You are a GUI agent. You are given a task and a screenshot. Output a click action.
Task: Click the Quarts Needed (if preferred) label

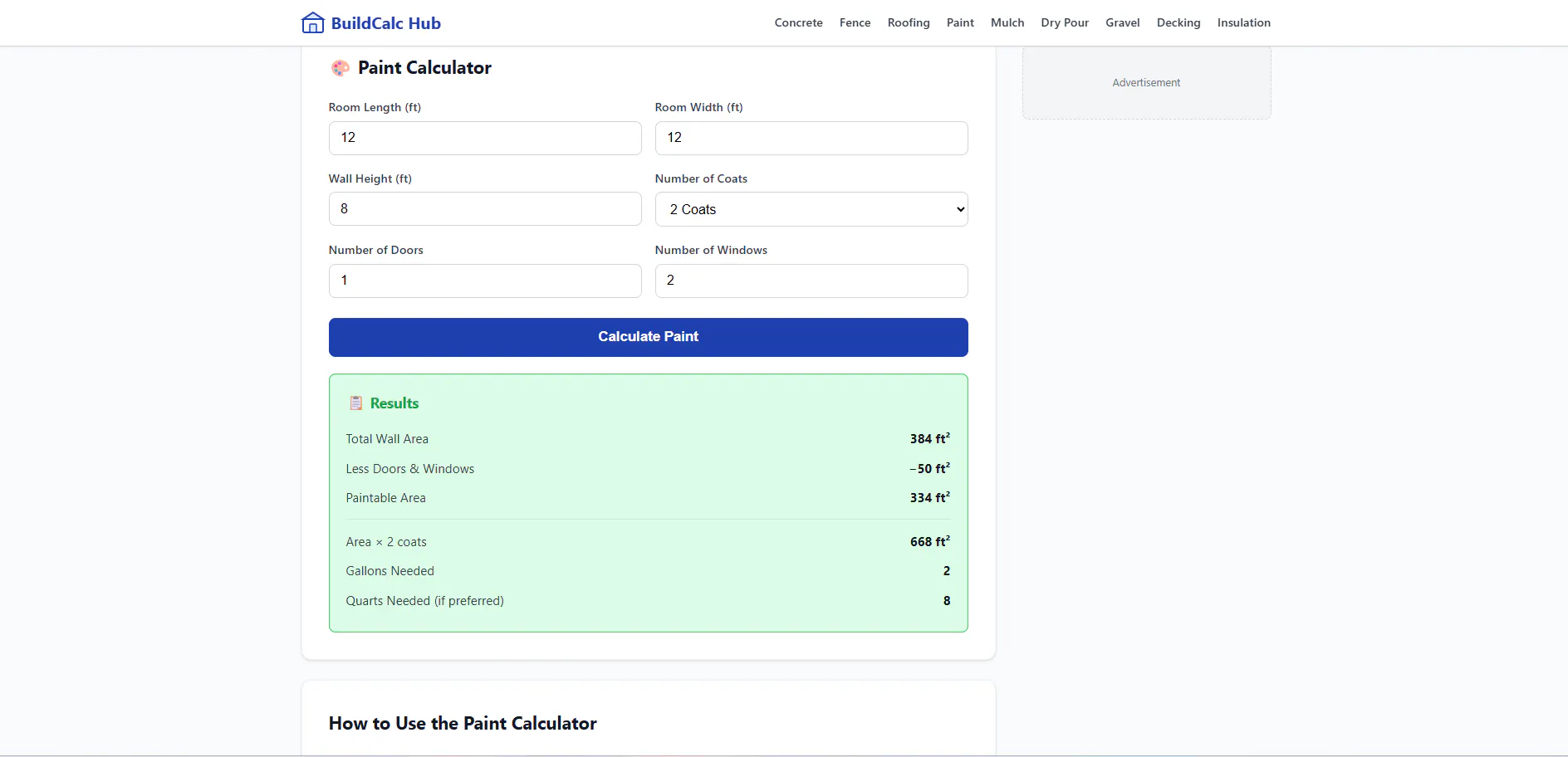[424, 601]
